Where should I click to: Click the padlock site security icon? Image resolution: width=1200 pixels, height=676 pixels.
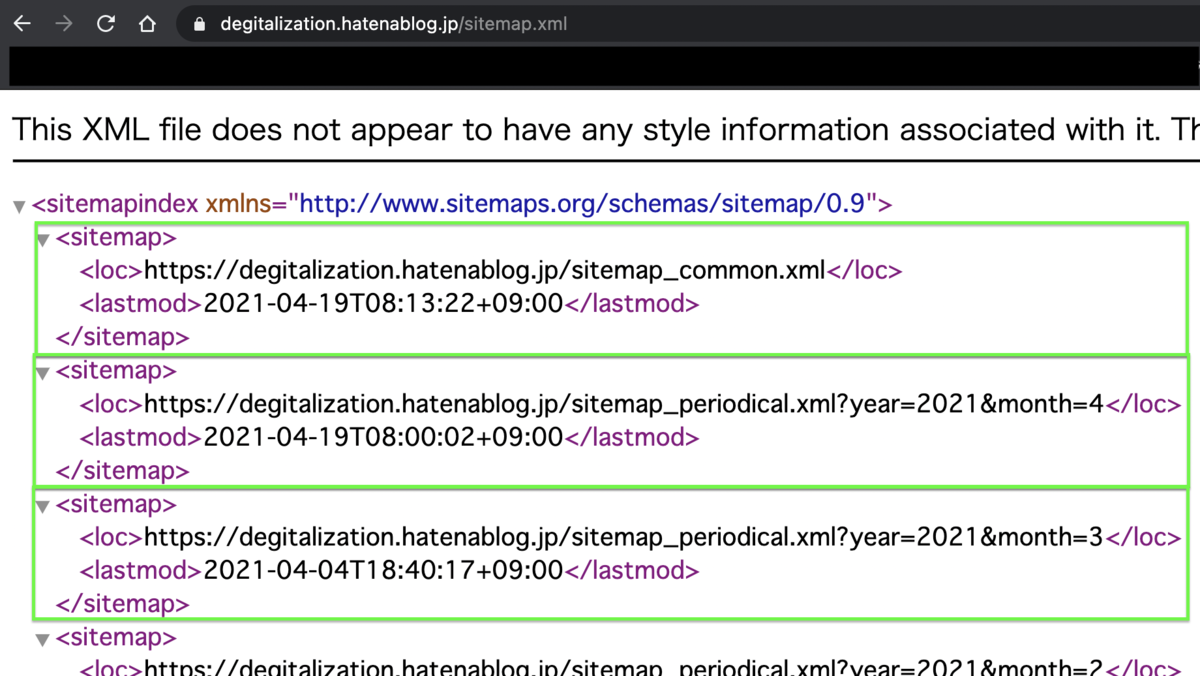(x=199, y=24)
